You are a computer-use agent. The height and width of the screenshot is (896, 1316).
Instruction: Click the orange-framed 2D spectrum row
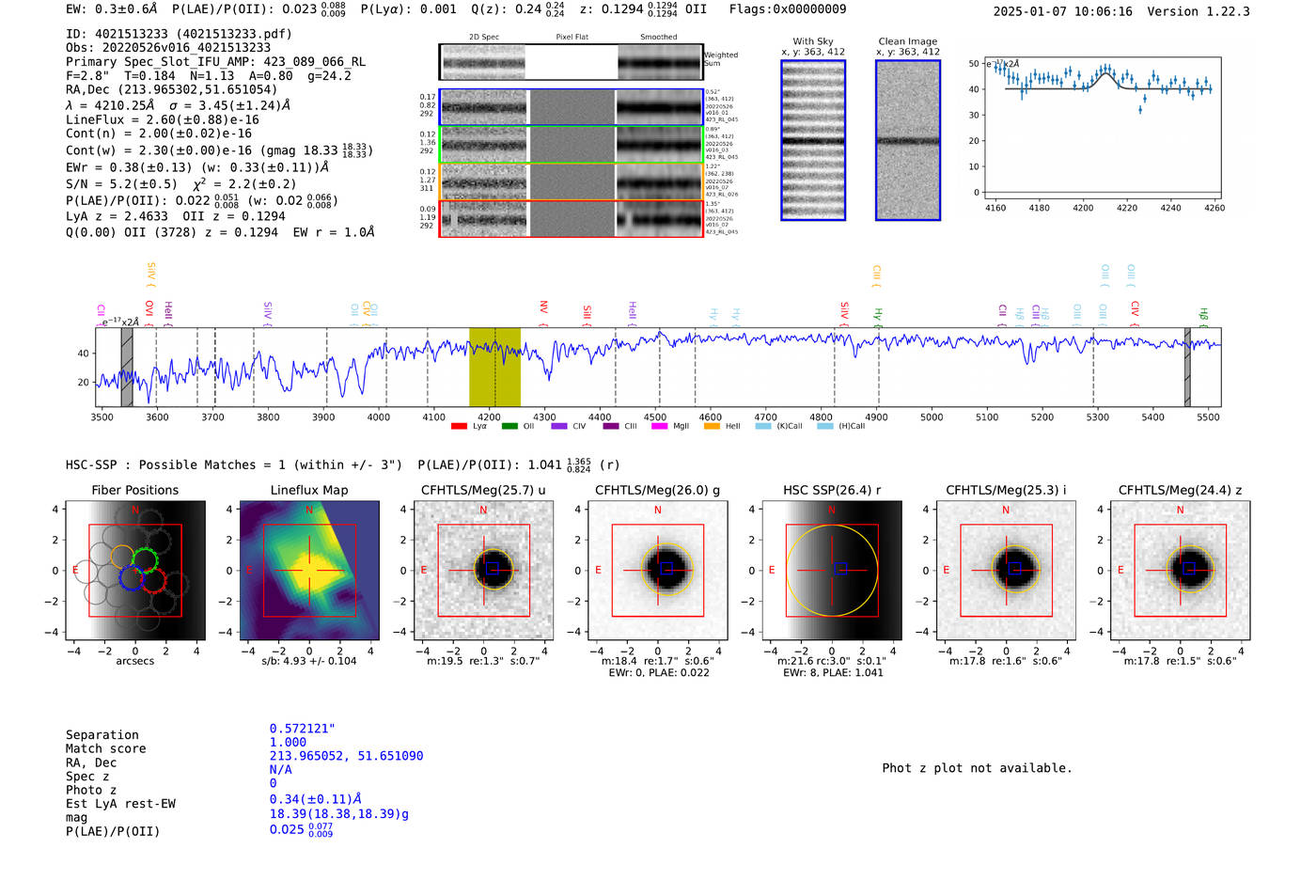(571, 181)
